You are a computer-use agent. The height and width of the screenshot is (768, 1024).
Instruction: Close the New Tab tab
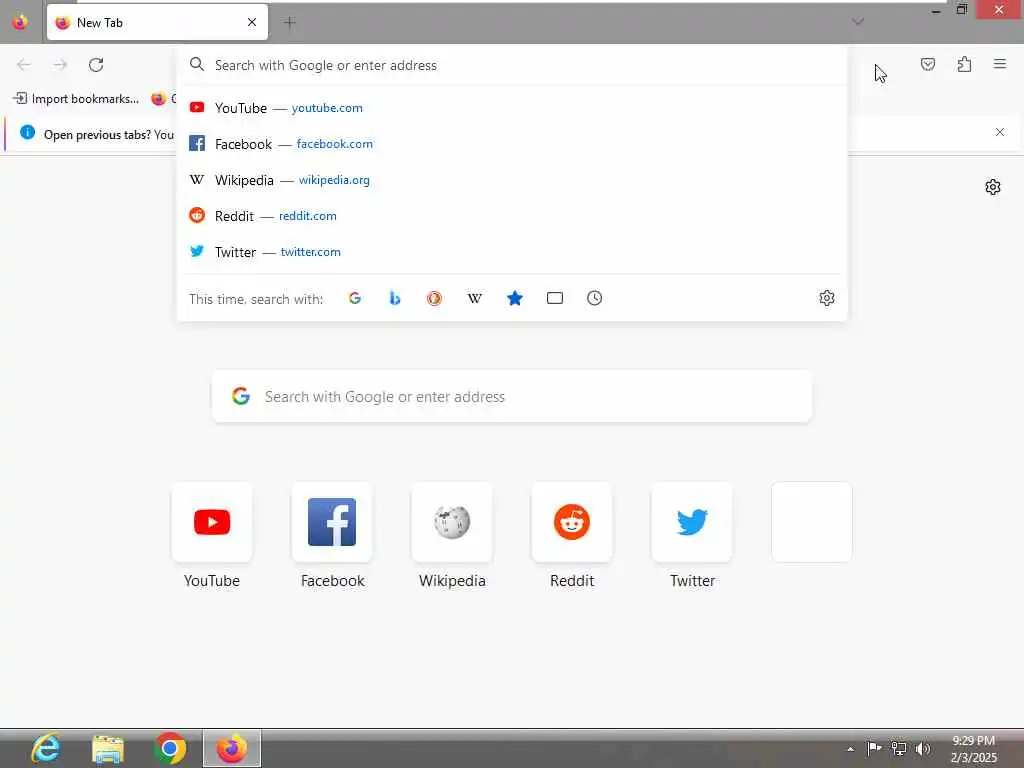(252, 22)
